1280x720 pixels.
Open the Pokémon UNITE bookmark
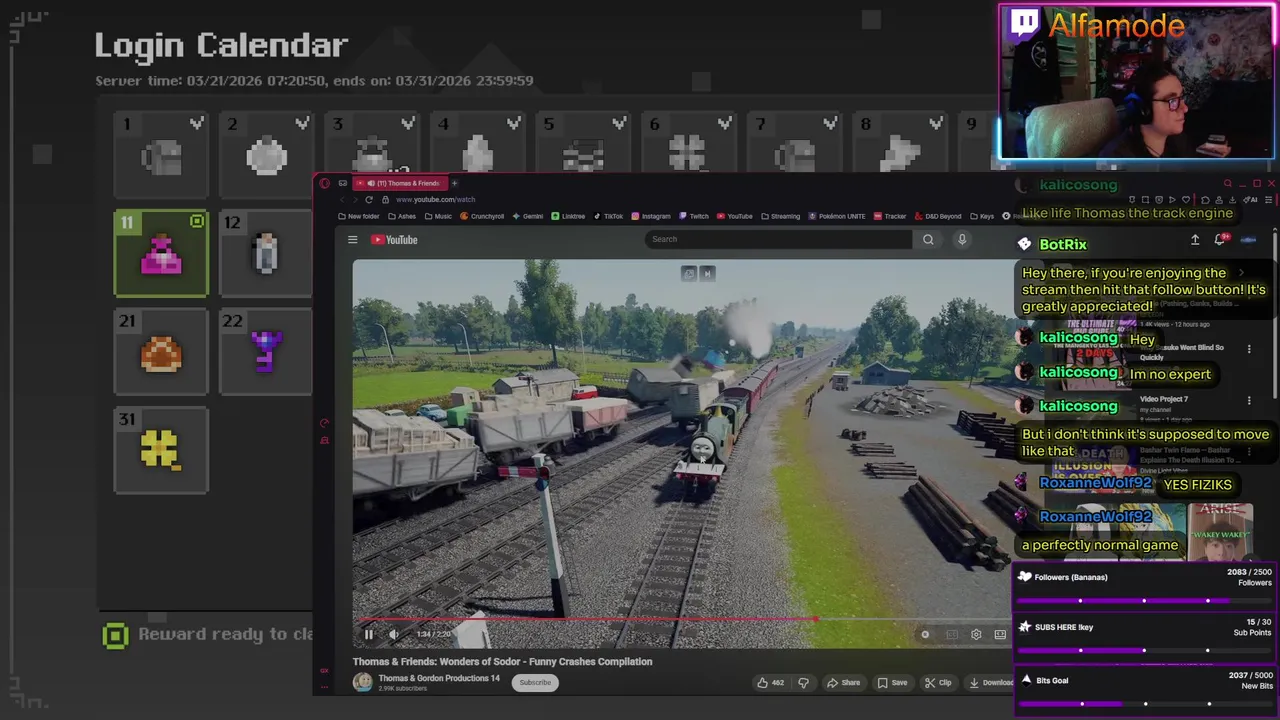(837, 216)
